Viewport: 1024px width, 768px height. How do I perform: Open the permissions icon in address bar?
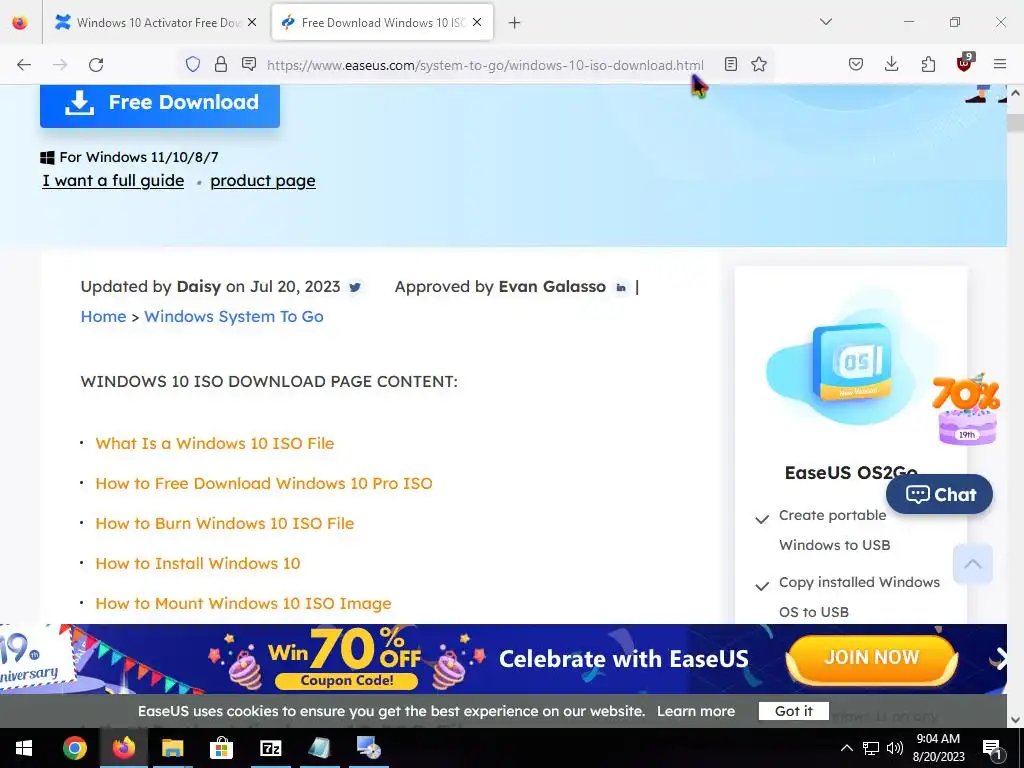249,64
